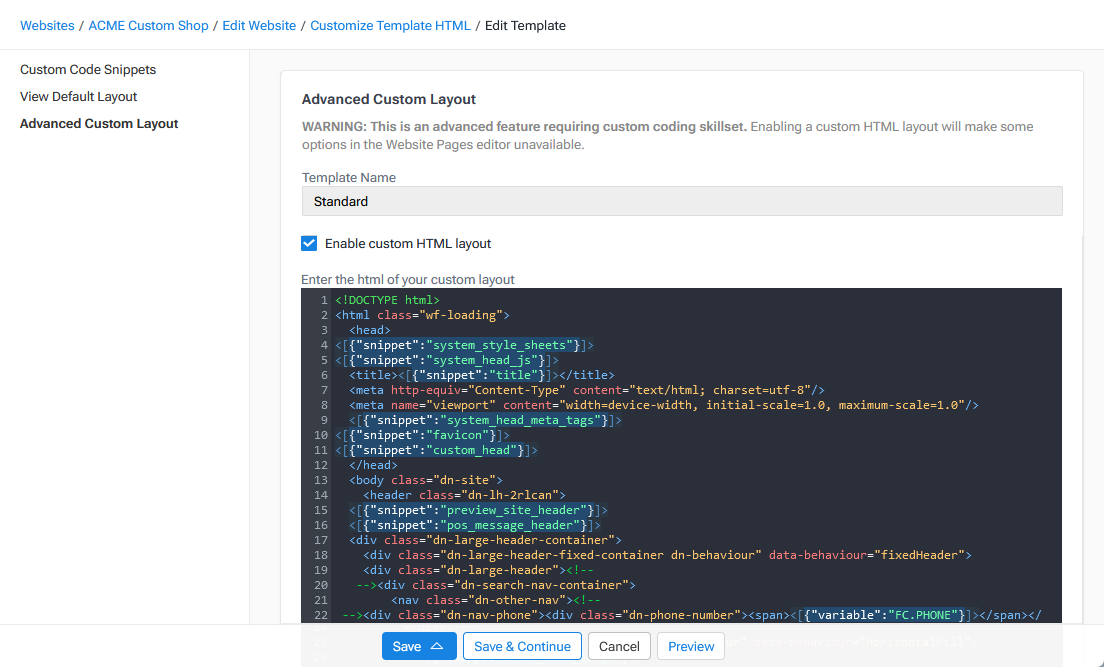Open the Websites breadcrumb link
Viewport: 1104px width, 667px height.
(47, 25)
